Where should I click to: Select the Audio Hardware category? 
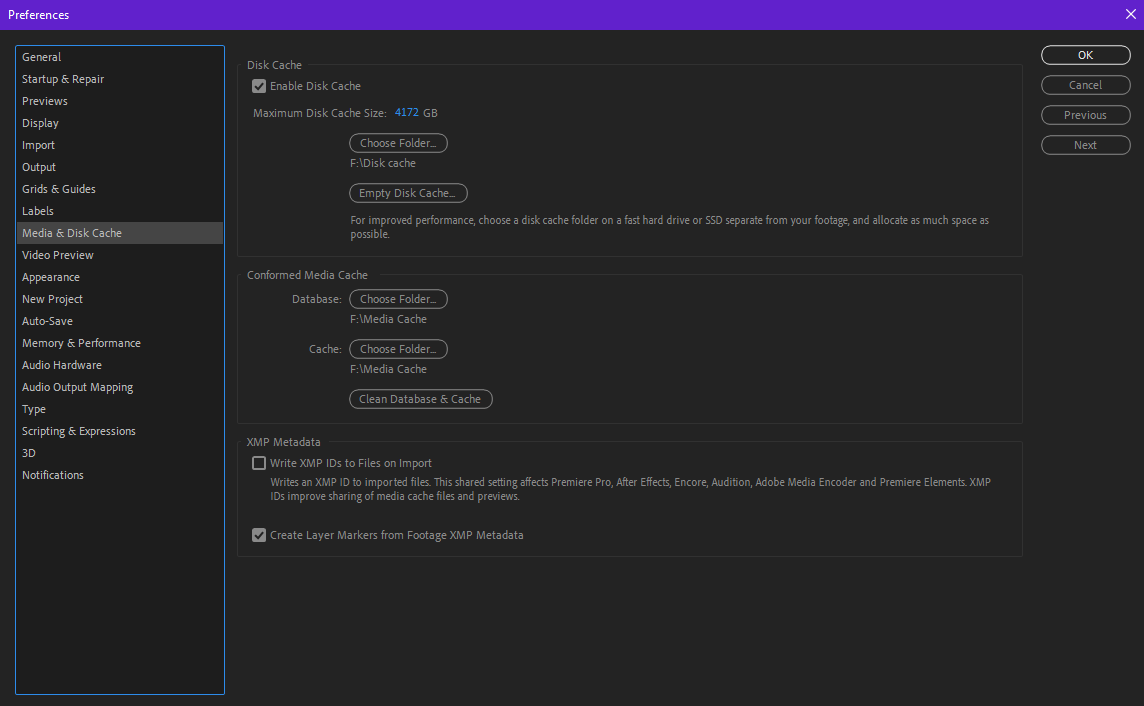[x=61, y=364]
